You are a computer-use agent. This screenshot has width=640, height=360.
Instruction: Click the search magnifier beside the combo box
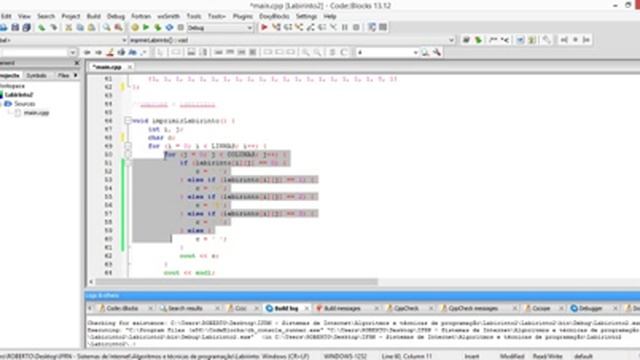(x=425, y=52)
